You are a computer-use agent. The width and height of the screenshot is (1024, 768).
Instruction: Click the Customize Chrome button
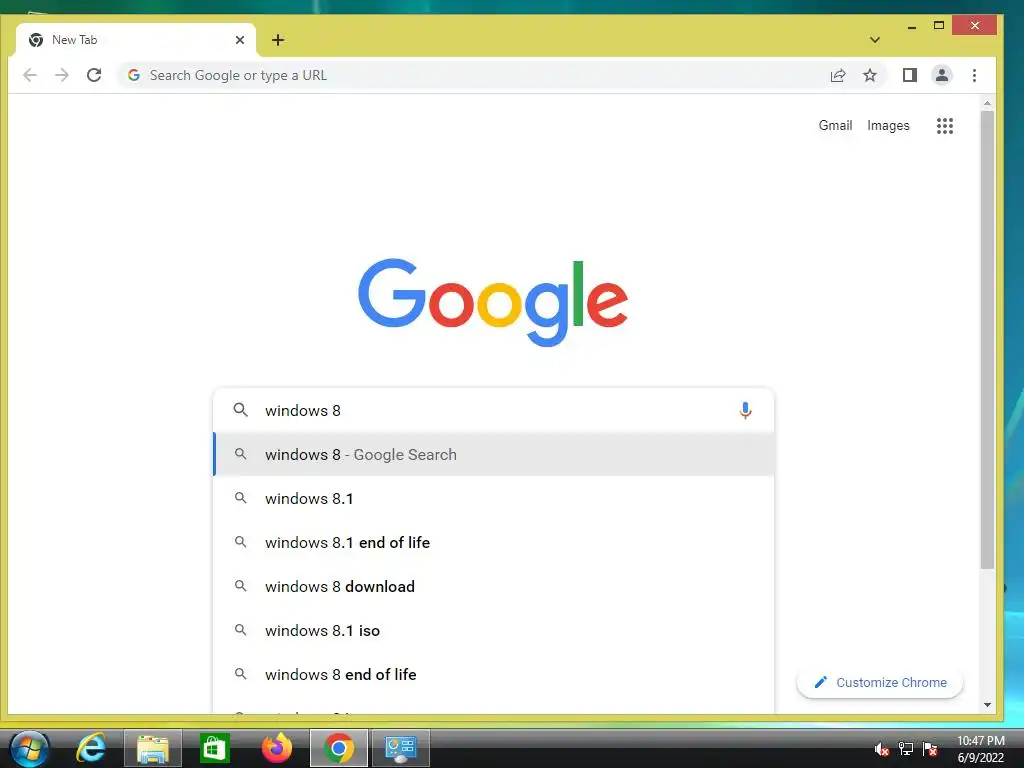880,682
